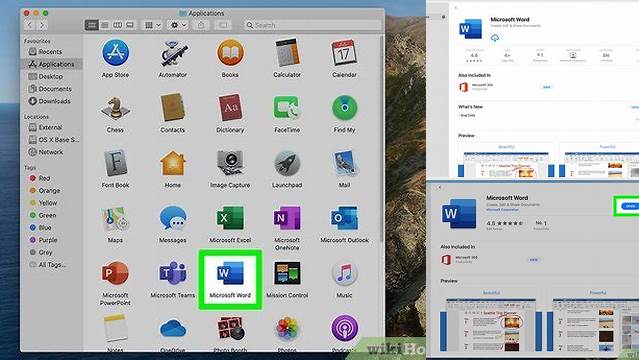Click the highlighted blue Open button
Screen dimensions: 639x360
(x=630, y=206)
